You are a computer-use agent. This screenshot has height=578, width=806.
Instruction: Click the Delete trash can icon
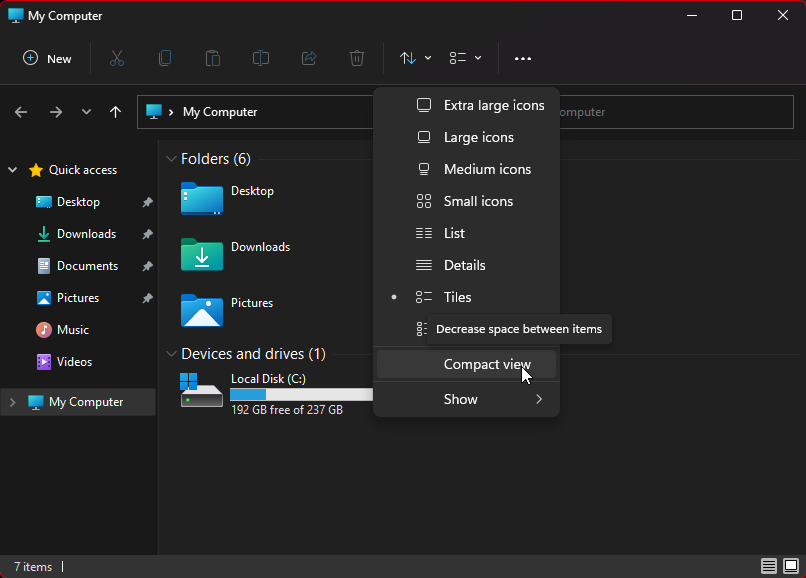tap(357, 58)
